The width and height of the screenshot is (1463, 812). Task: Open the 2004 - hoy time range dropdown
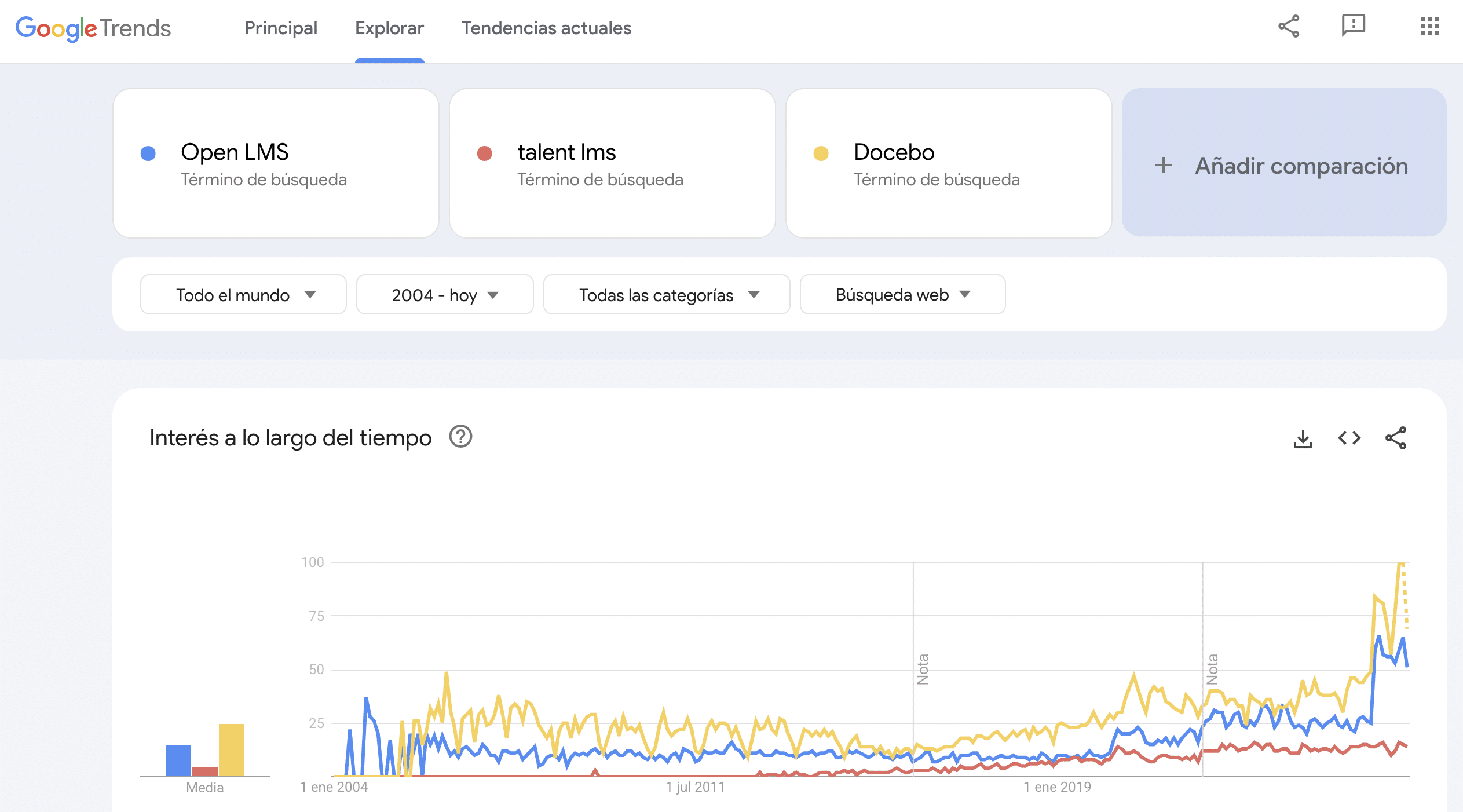(x=444, y=294)
